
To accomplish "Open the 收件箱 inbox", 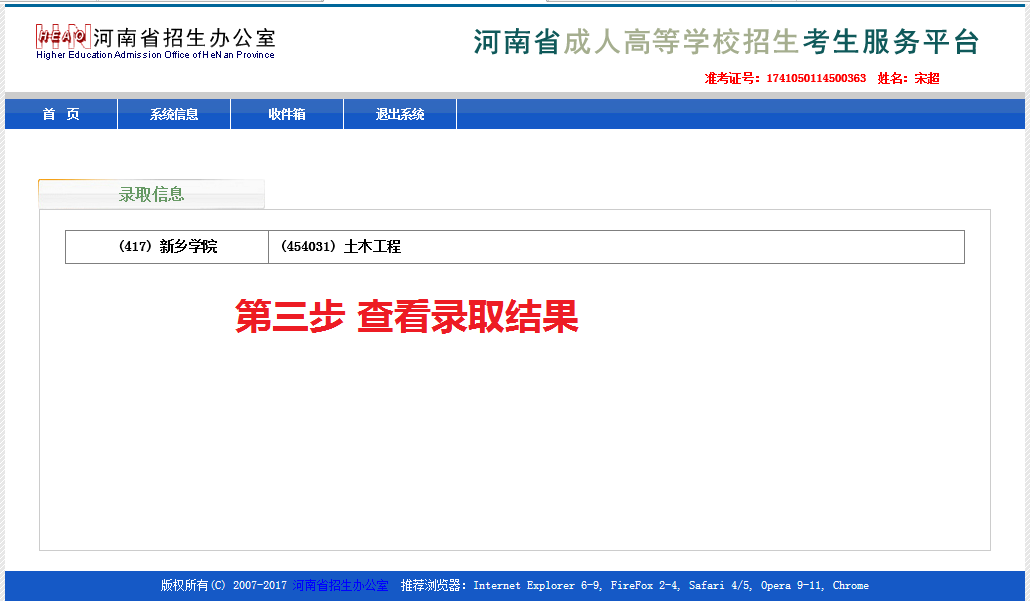I will click(287, 114).
